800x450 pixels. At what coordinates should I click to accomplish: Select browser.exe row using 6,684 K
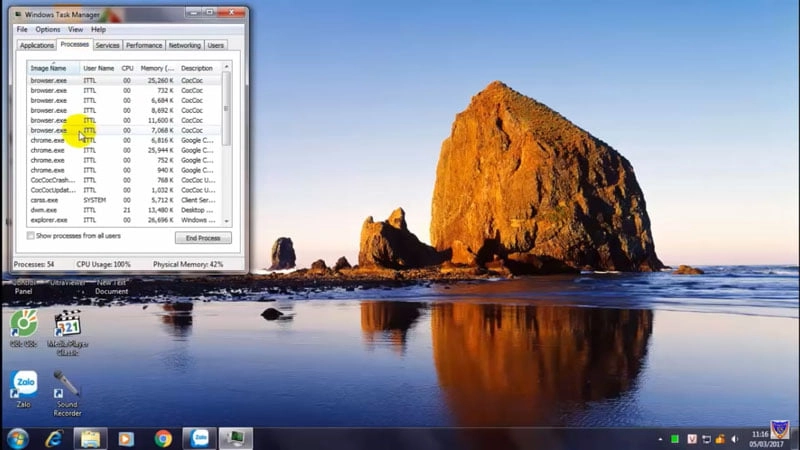coord(124,101)
